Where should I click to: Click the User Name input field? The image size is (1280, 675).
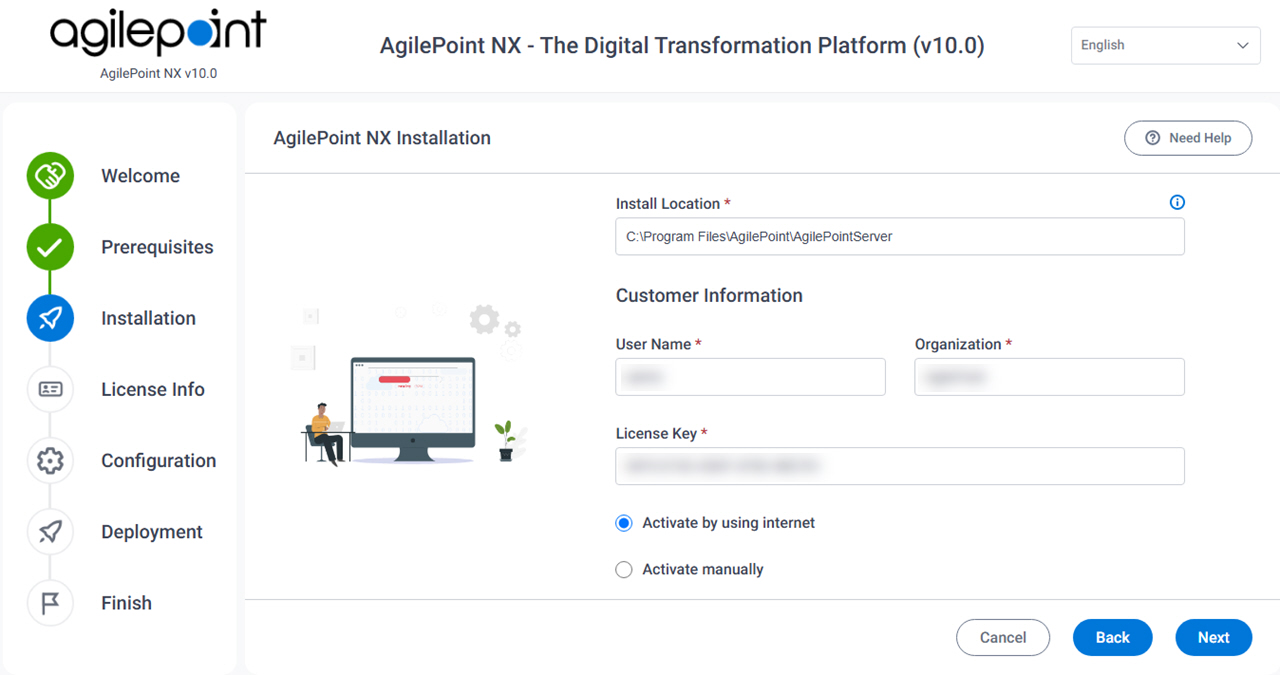(751, 377)
